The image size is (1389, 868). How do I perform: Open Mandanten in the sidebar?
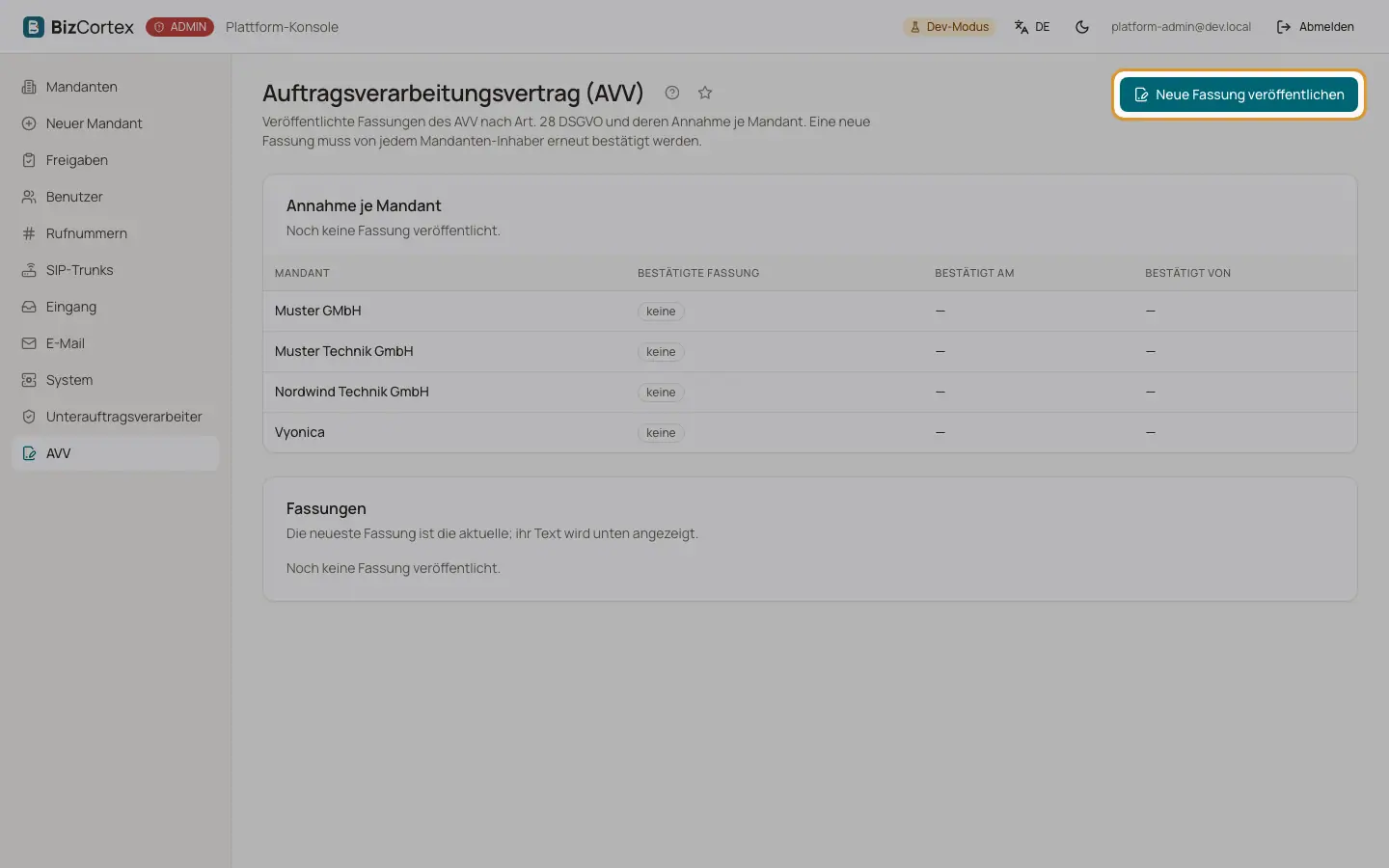[x=116, y=87]
